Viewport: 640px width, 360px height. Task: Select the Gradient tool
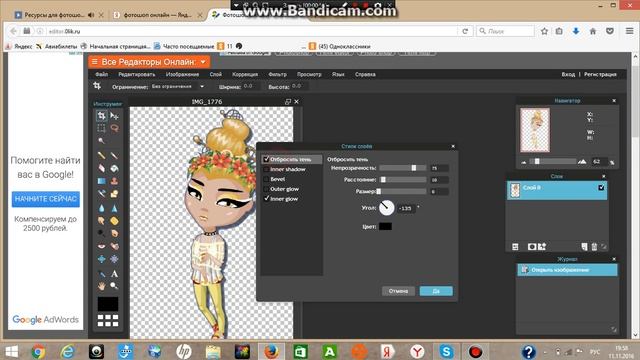click(x=101, y=181)
